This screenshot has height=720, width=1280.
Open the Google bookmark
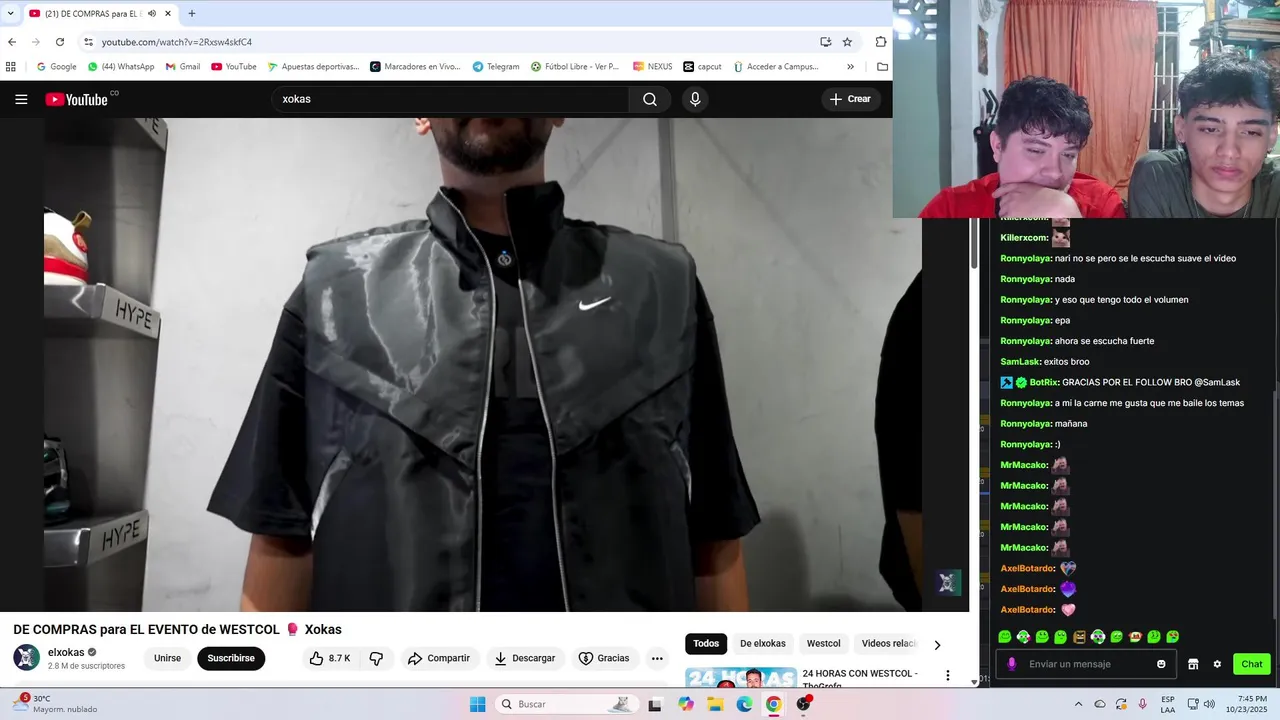(56, 67)
